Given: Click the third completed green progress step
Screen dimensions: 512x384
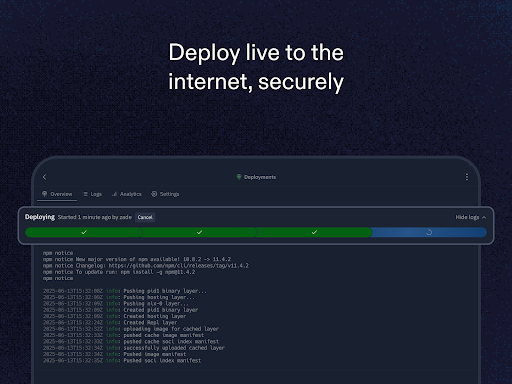Looking at the screenshot, I should tap(314, 232).
